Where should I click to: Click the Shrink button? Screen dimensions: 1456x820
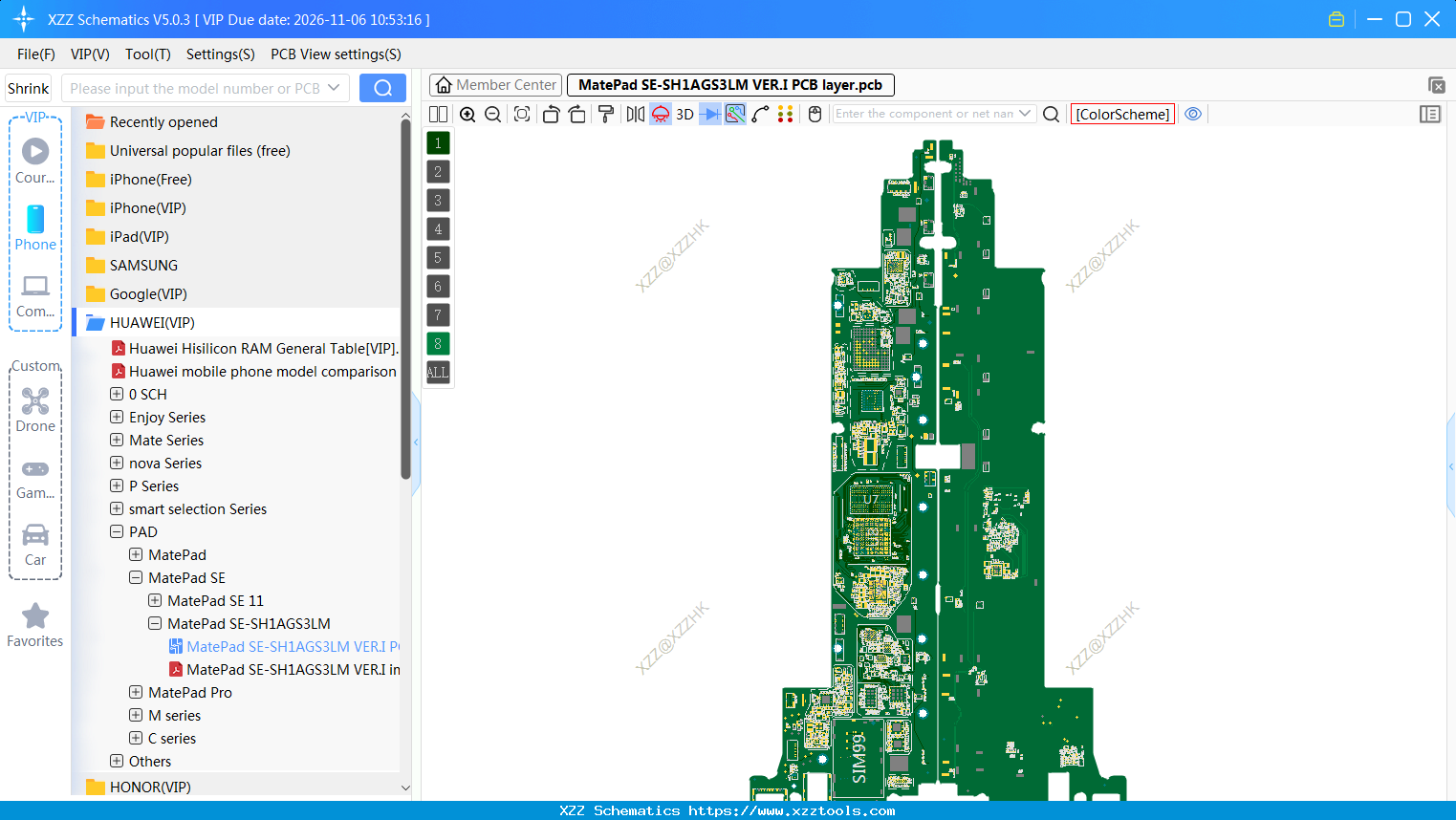(x=28, y=87)
